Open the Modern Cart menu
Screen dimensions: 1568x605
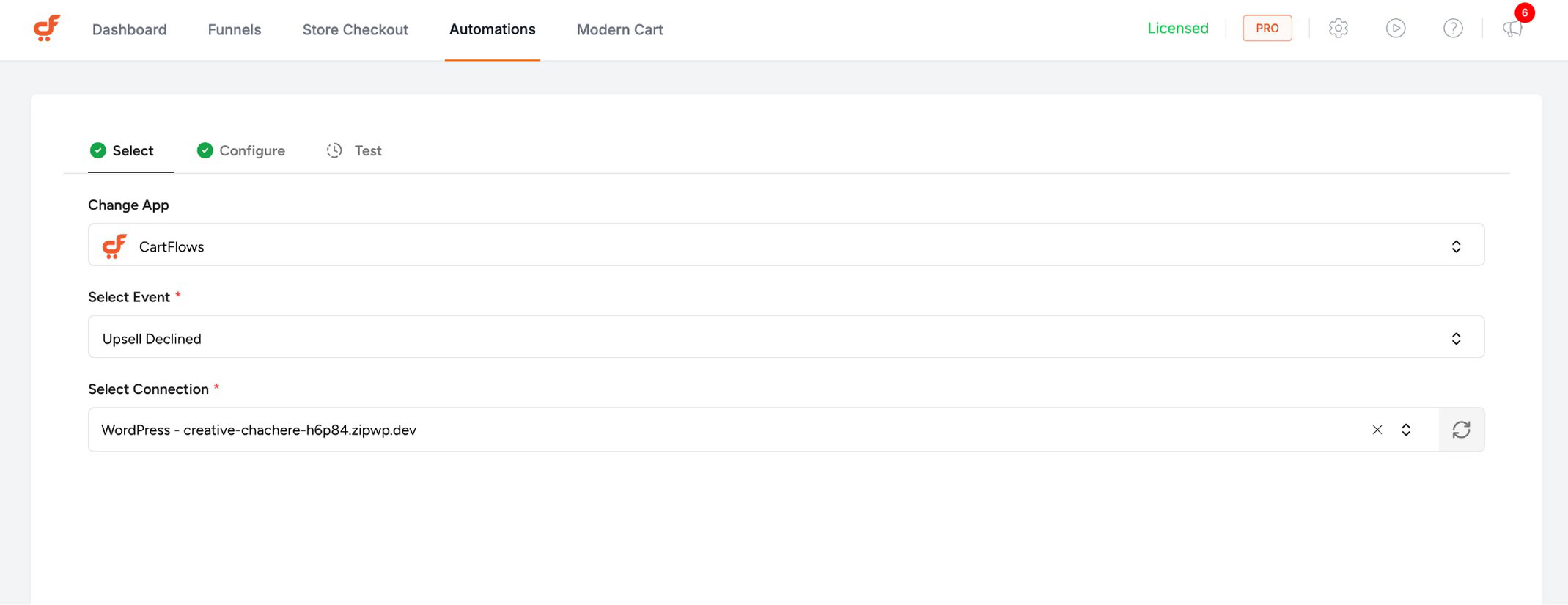tap(620, 29)
